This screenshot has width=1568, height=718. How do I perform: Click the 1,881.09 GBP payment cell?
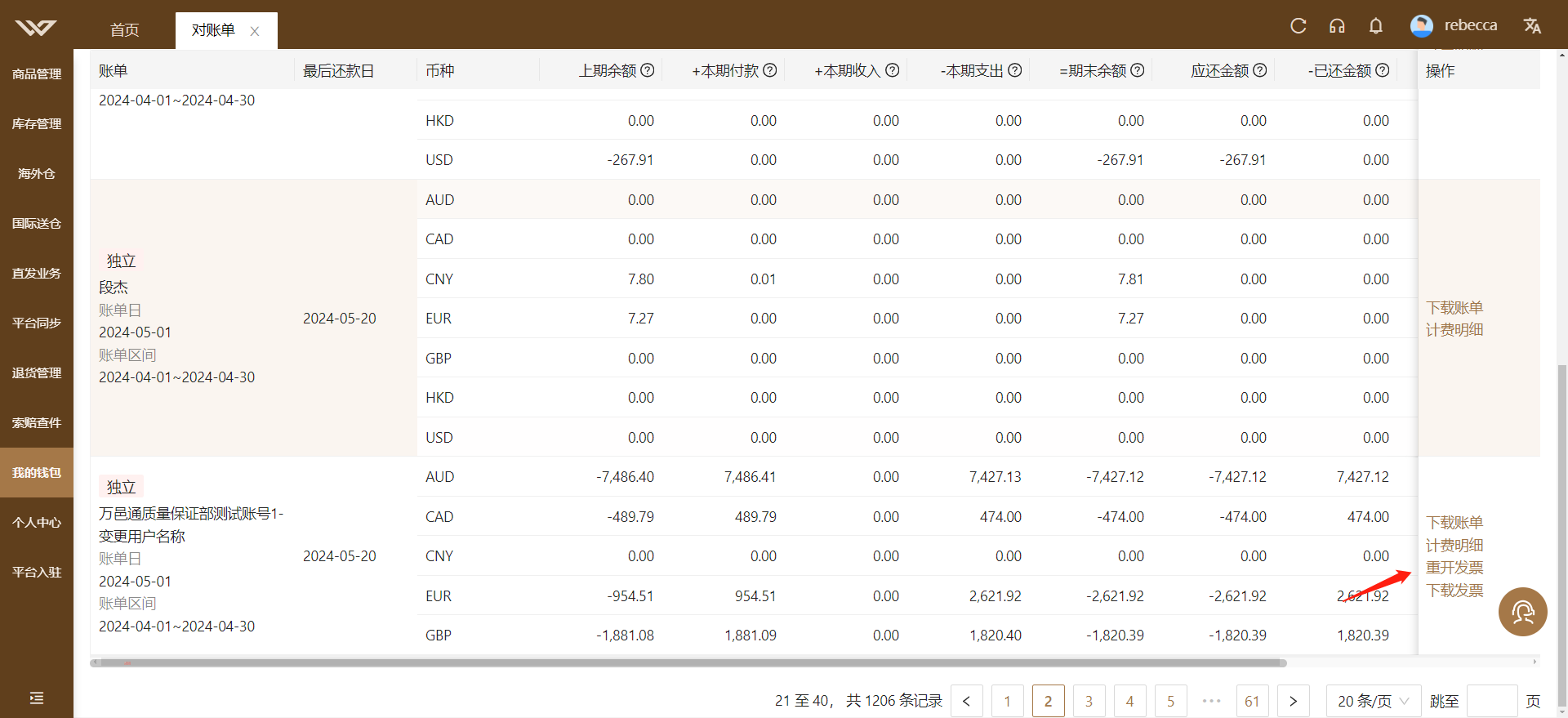[x=751, y=635]
